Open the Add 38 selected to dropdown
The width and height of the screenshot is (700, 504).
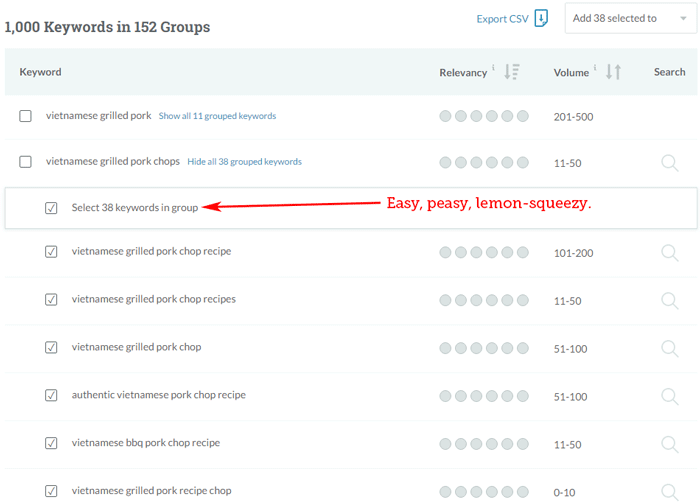click(630, 18)
